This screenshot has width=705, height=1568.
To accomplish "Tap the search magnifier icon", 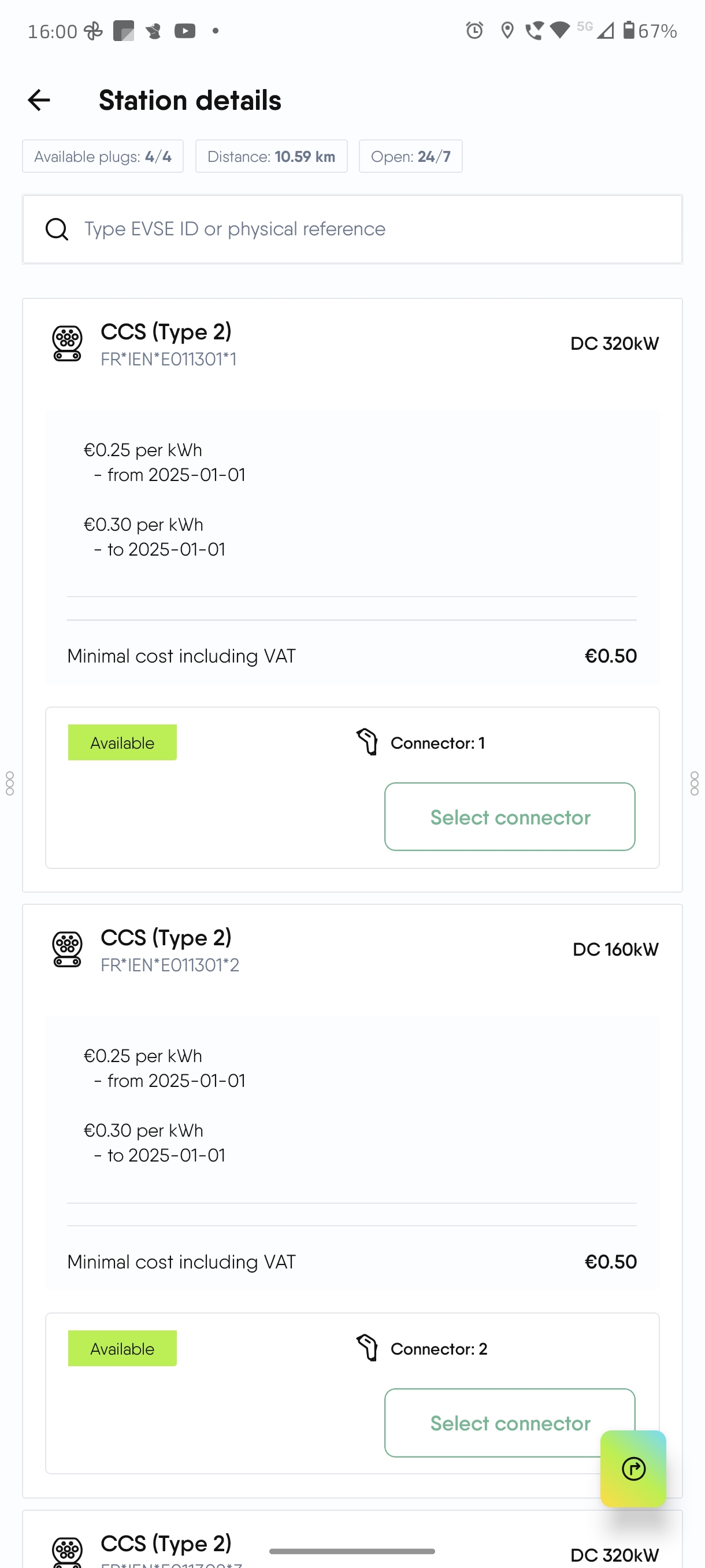I will click(x=57, y=229).
